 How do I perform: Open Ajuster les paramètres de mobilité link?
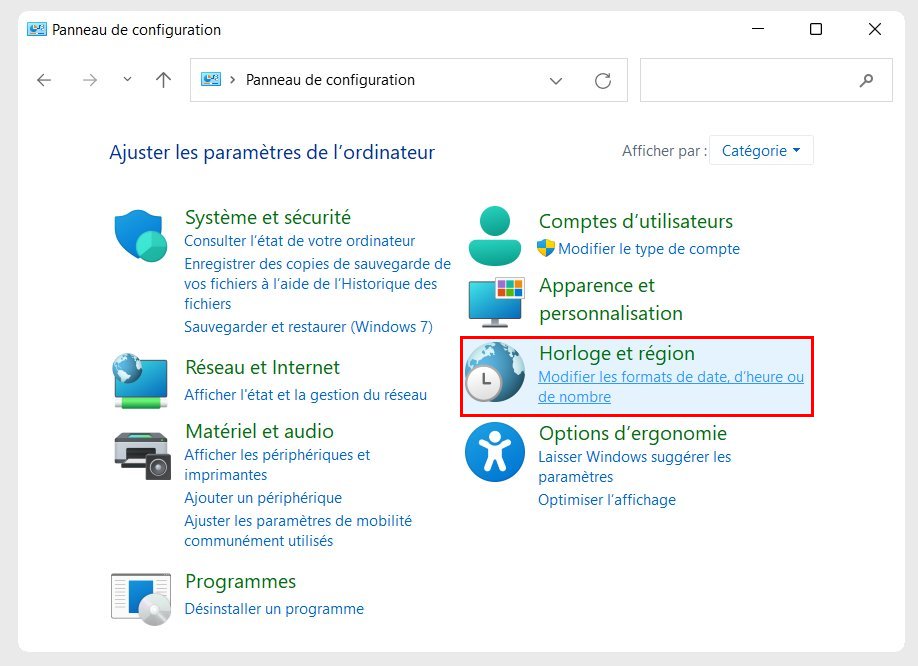(x=298, y=531)
